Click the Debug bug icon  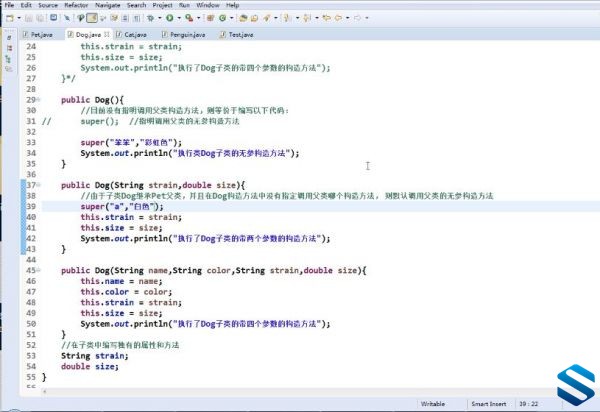150,18
